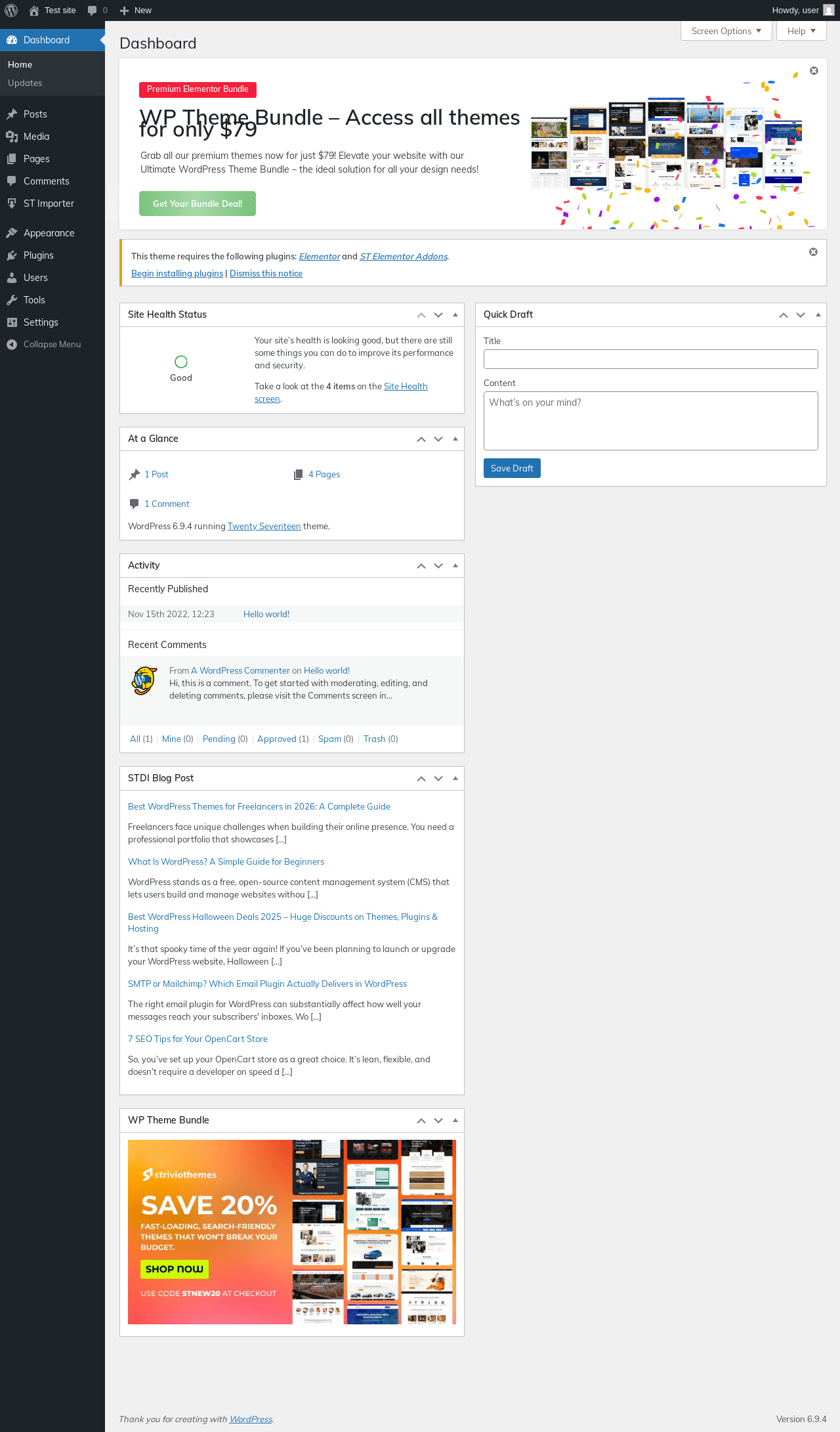
Task: Dismiss the required plugins notice
Action: [x=813, y=252]
